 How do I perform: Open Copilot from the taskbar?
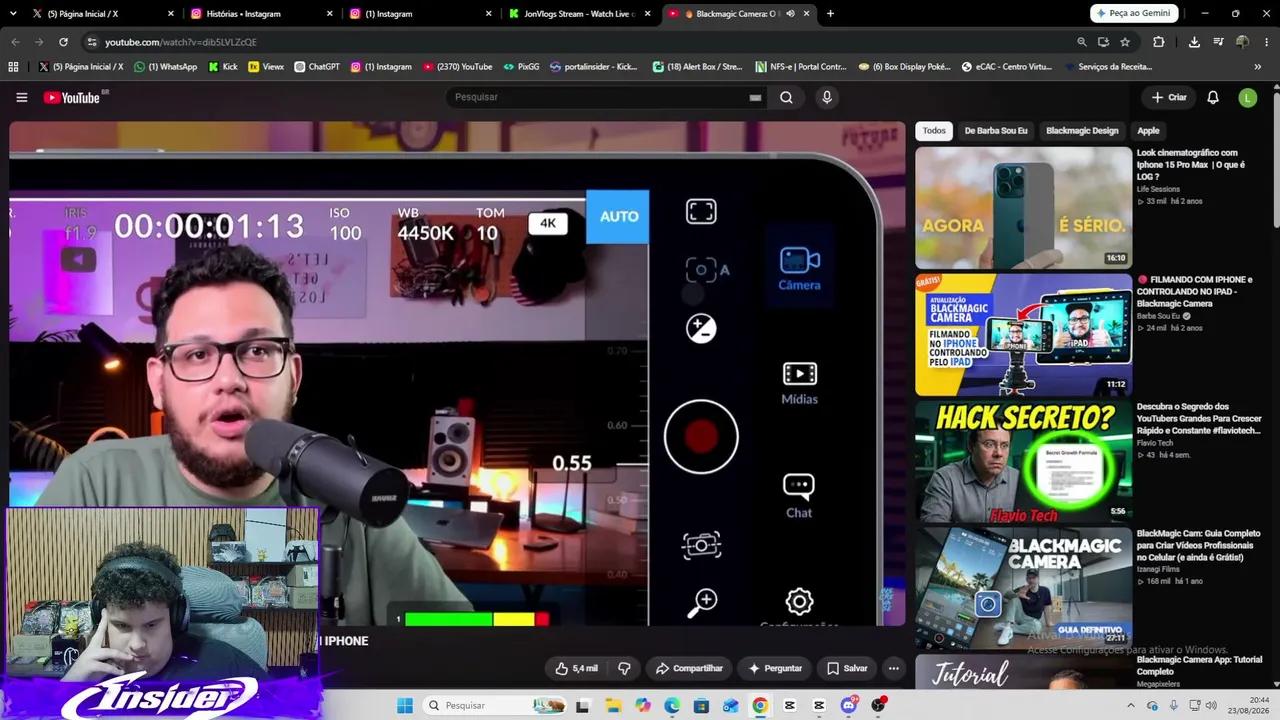click(642, 706)
